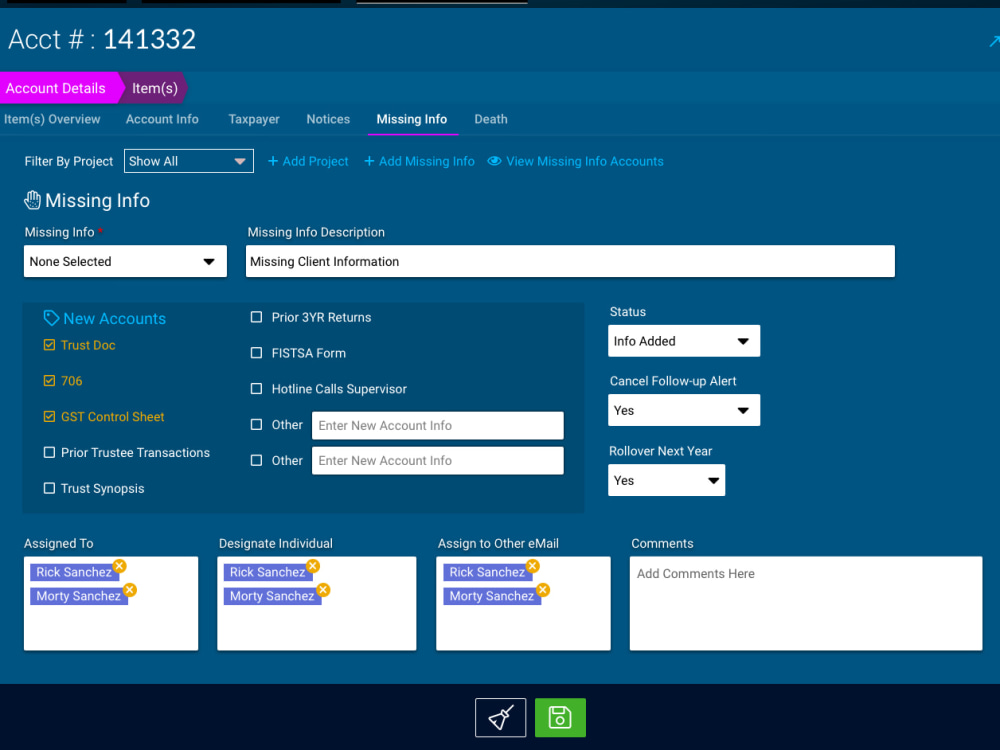Image resolution: width=1000 pixels, height=750 pixels.
Task: Switch to the Item(s) Overview tab
Action: tap(52, 119)
